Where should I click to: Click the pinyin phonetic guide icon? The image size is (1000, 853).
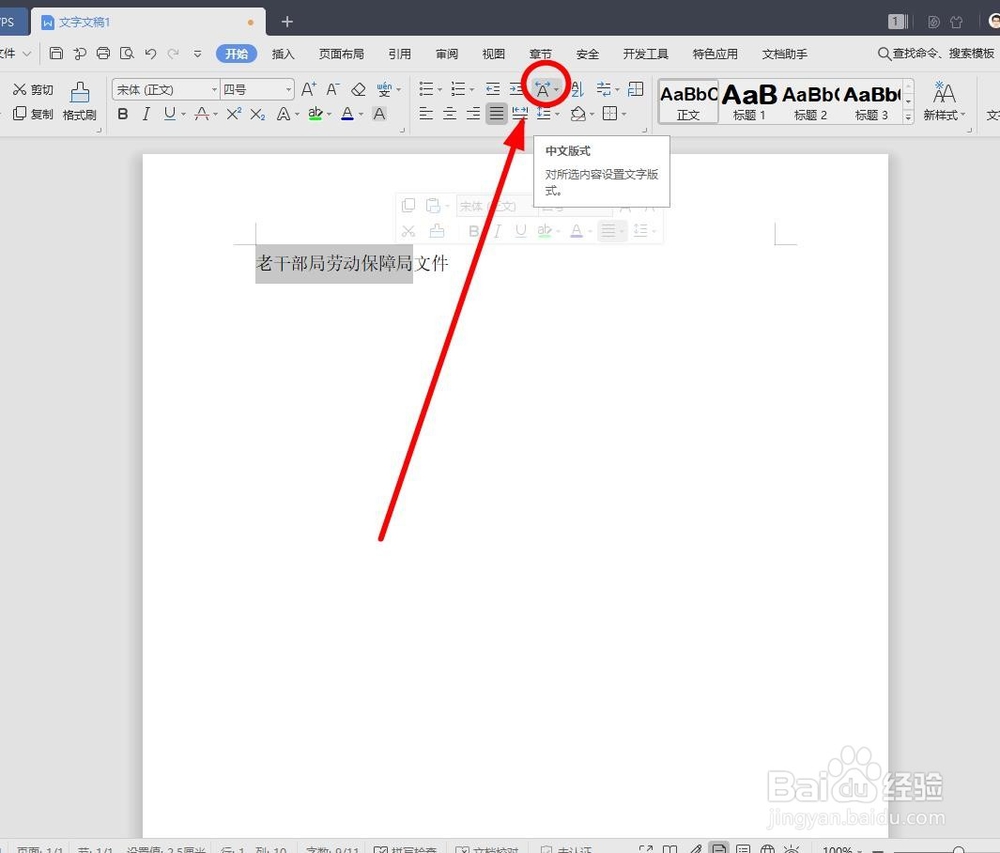(x=385, y=89)
